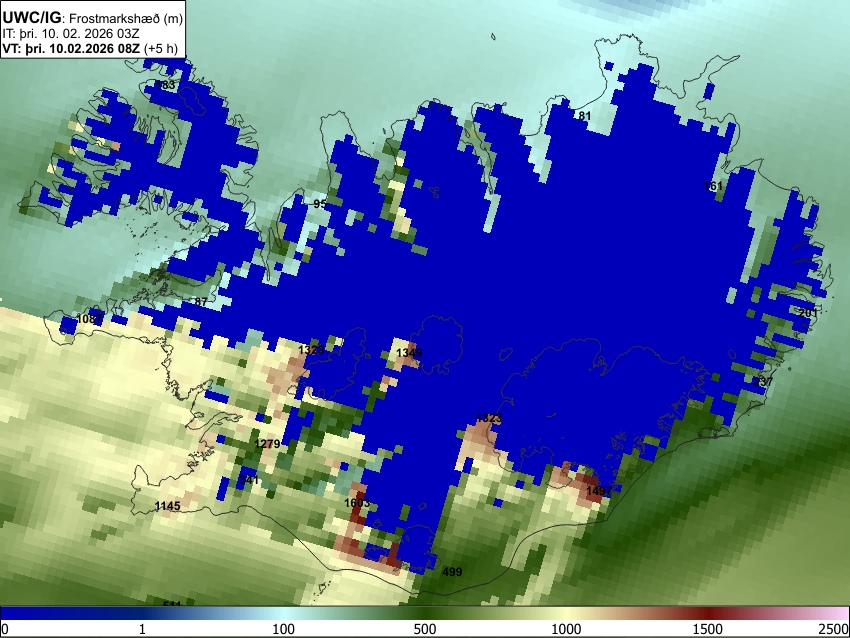Click the map value '1349'
The width and height of the screenshot is (850, 638).
click(409, 353)
